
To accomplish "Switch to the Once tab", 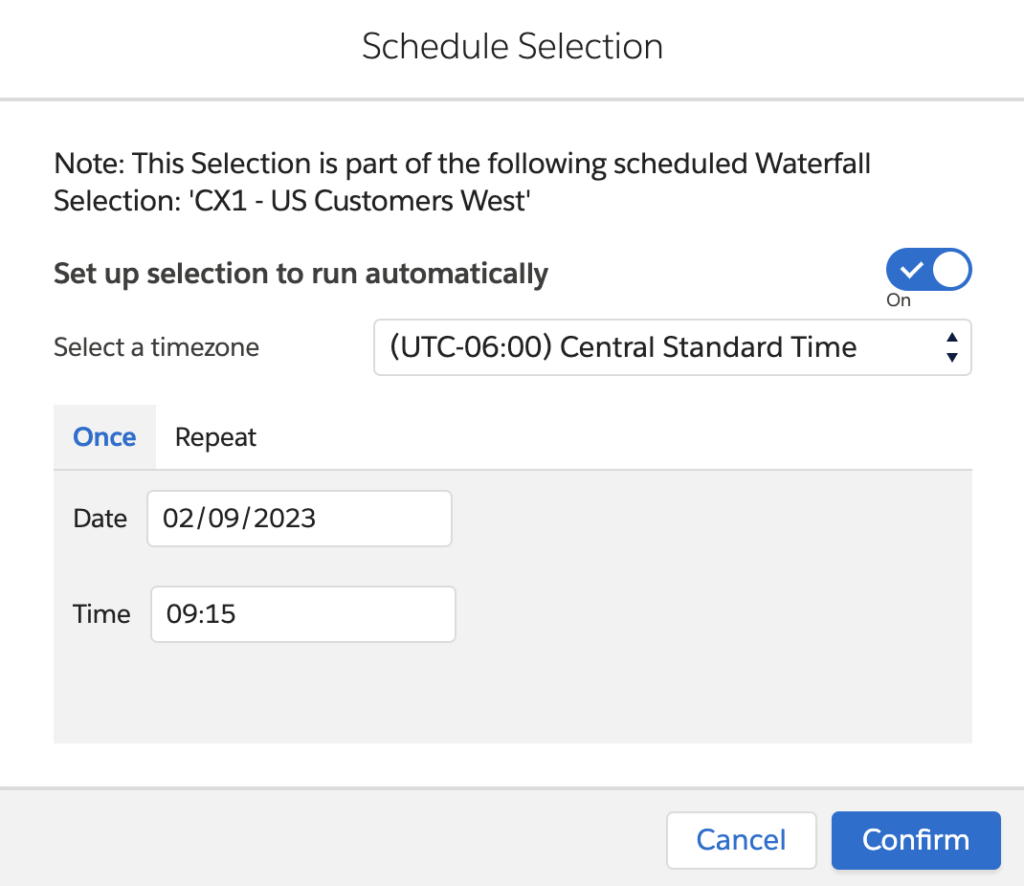I will pyautogui.click(x=105, y=437).
